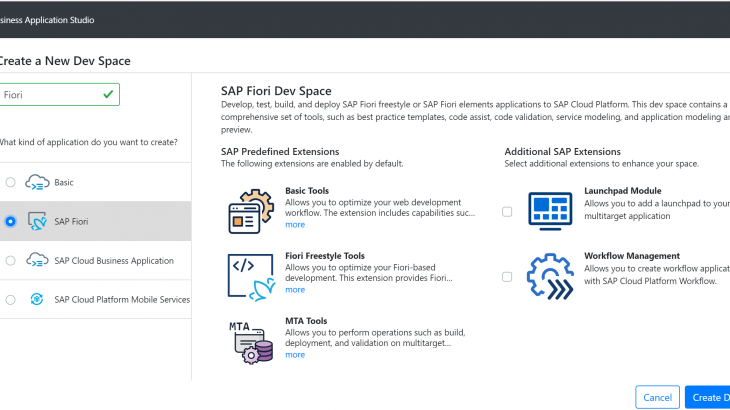Click the 'Workflow Management' heading

point(632,255)
